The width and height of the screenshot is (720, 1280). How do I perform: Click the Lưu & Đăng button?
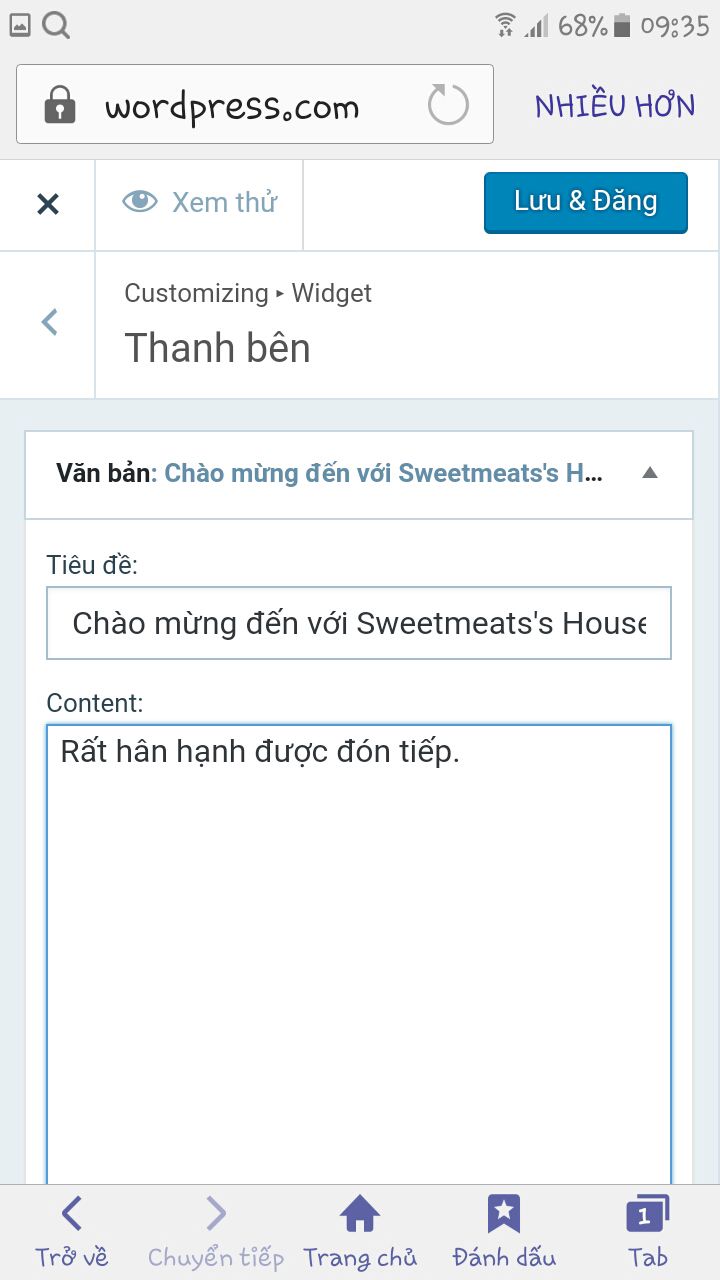[x=586, y=203]
